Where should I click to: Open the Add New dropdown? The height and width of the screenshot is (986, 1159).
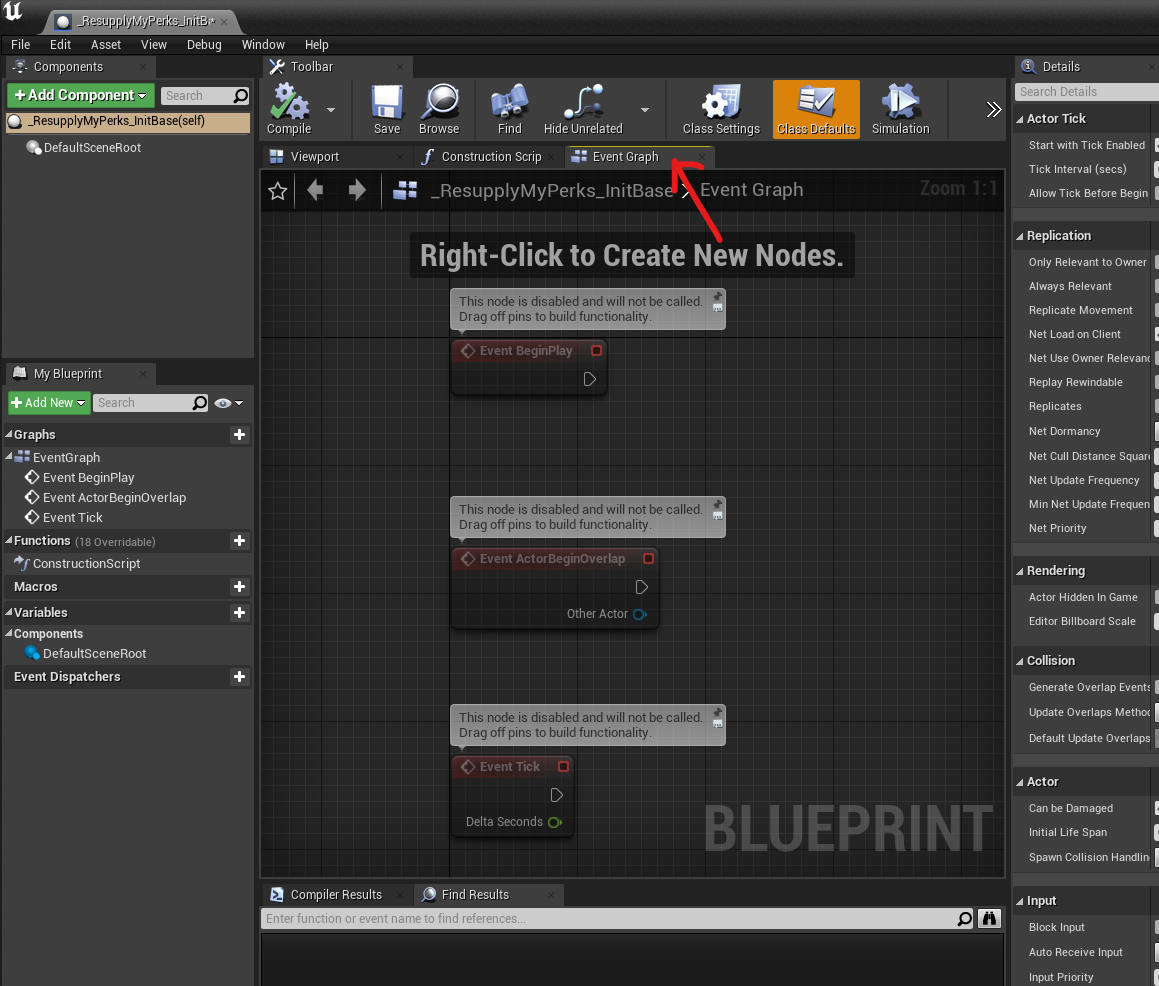point(50,403)
